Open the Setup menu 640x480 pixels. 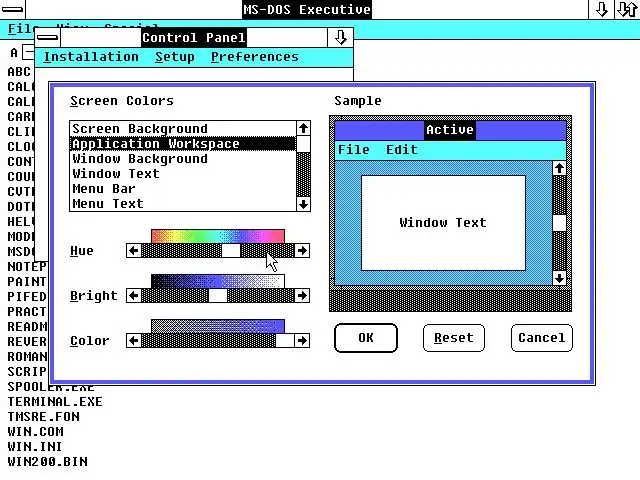175,57
